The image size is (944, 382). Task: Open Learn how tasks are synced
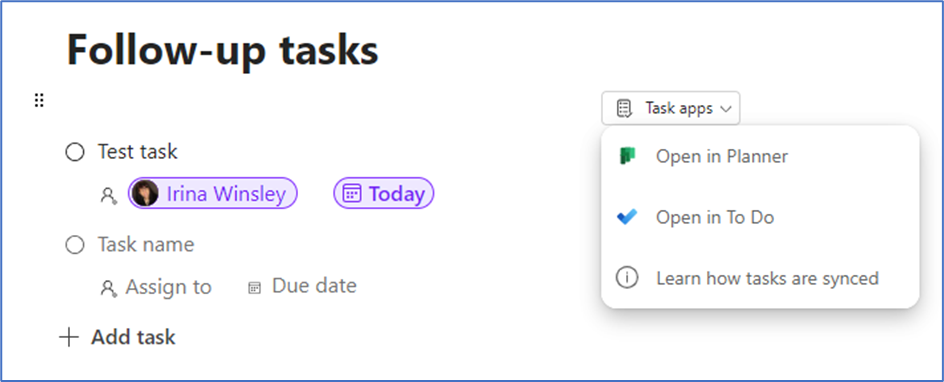[x=760, y=279]
